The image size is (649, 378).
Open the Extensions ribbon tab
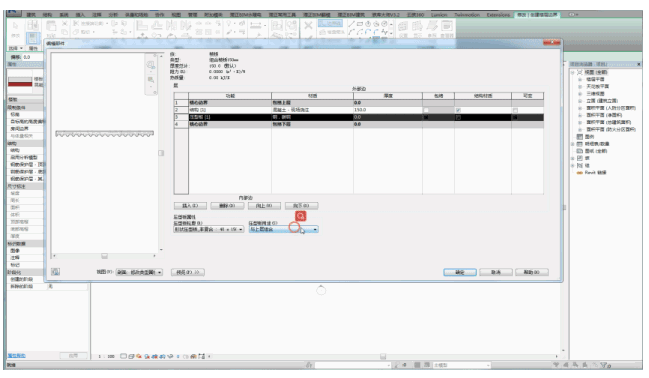pyautogui.click(x=498, y=15)
